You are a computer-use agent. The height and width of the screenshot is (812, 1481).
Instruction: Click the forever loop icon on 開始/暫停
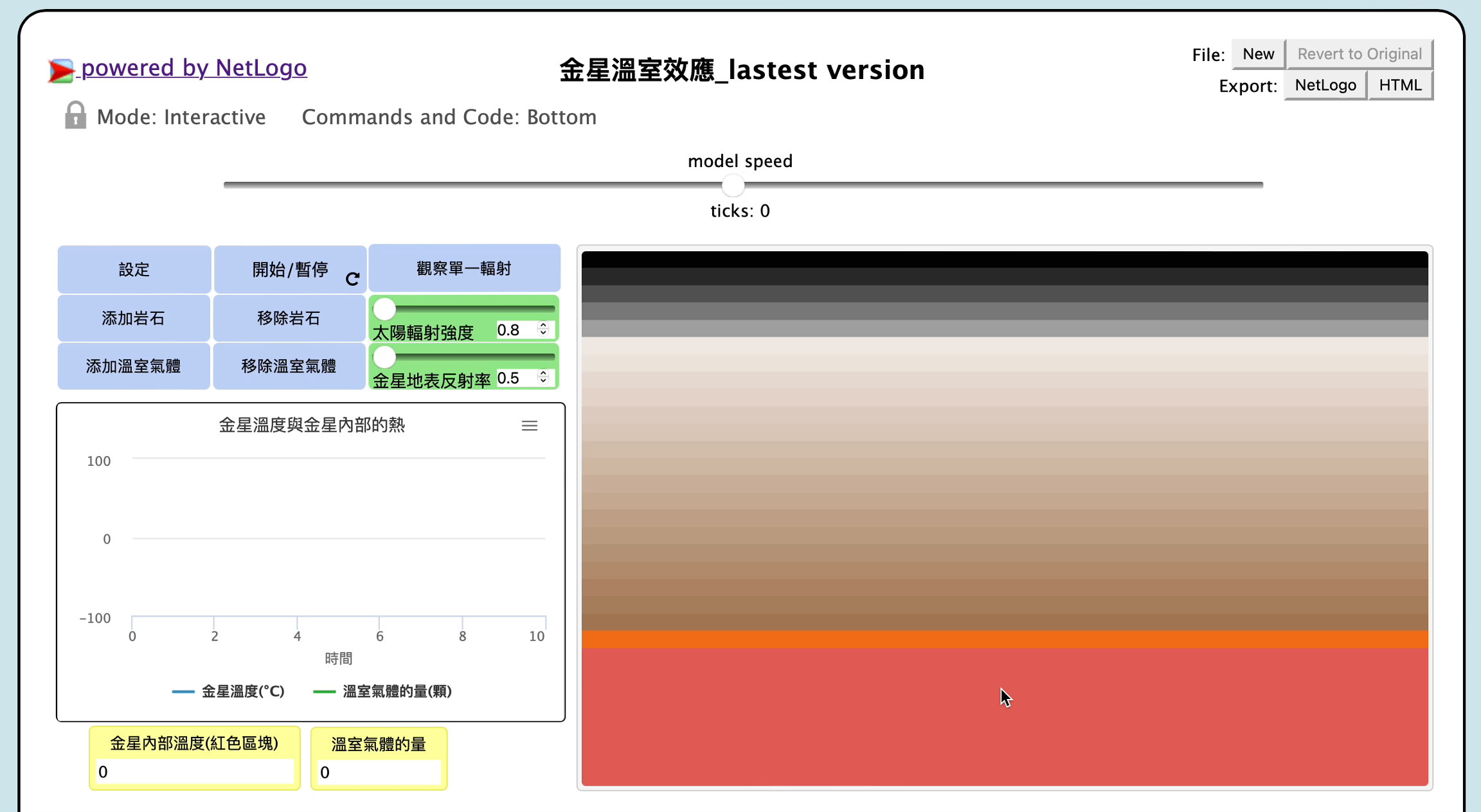coord(352,279)
